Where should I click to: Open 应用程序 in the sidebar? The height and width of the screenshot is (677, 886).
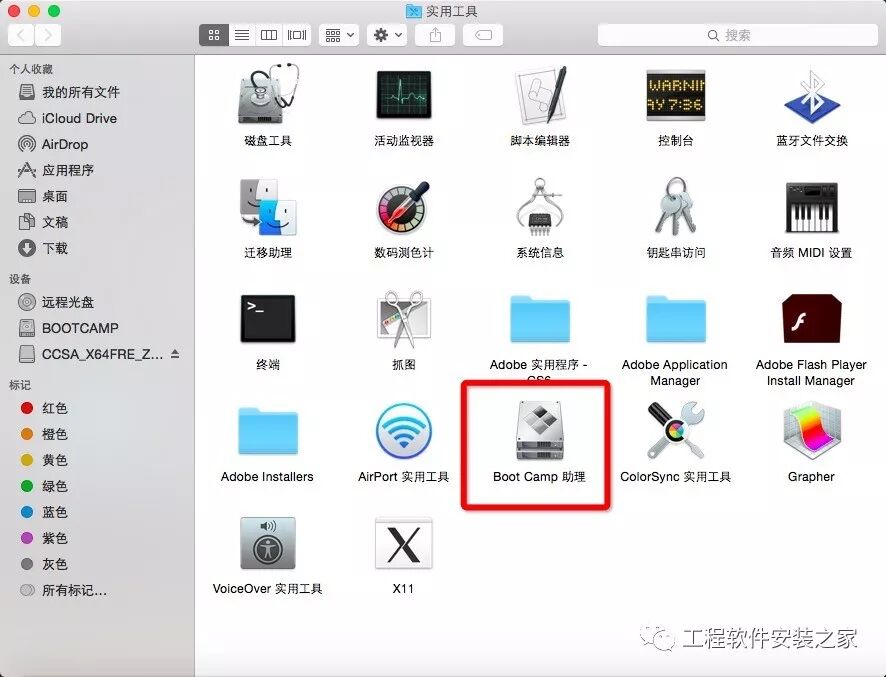pyautogui.click(x=97, y=170)
